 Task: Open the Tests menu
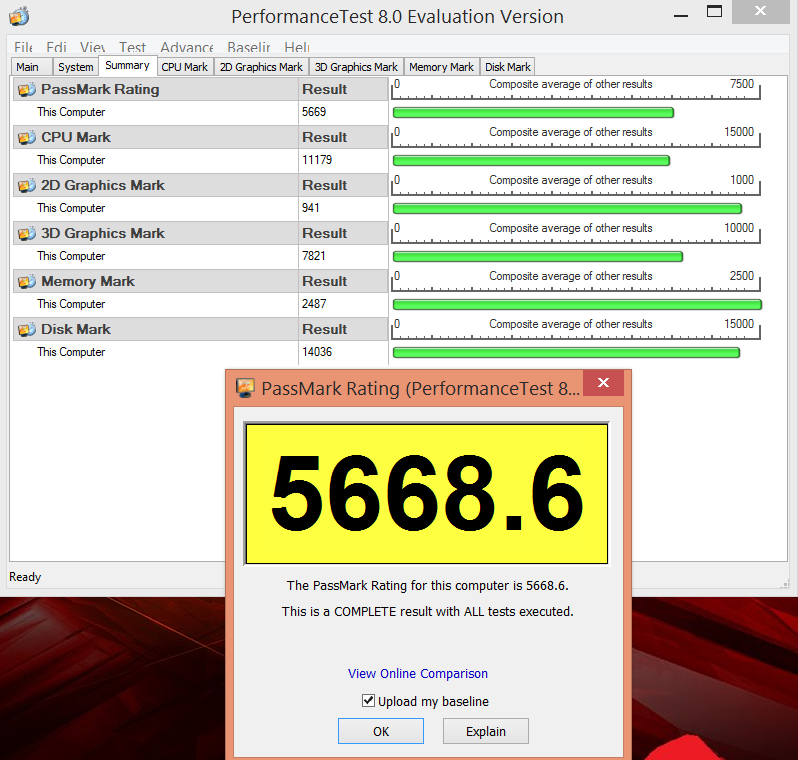pos(132,47)
